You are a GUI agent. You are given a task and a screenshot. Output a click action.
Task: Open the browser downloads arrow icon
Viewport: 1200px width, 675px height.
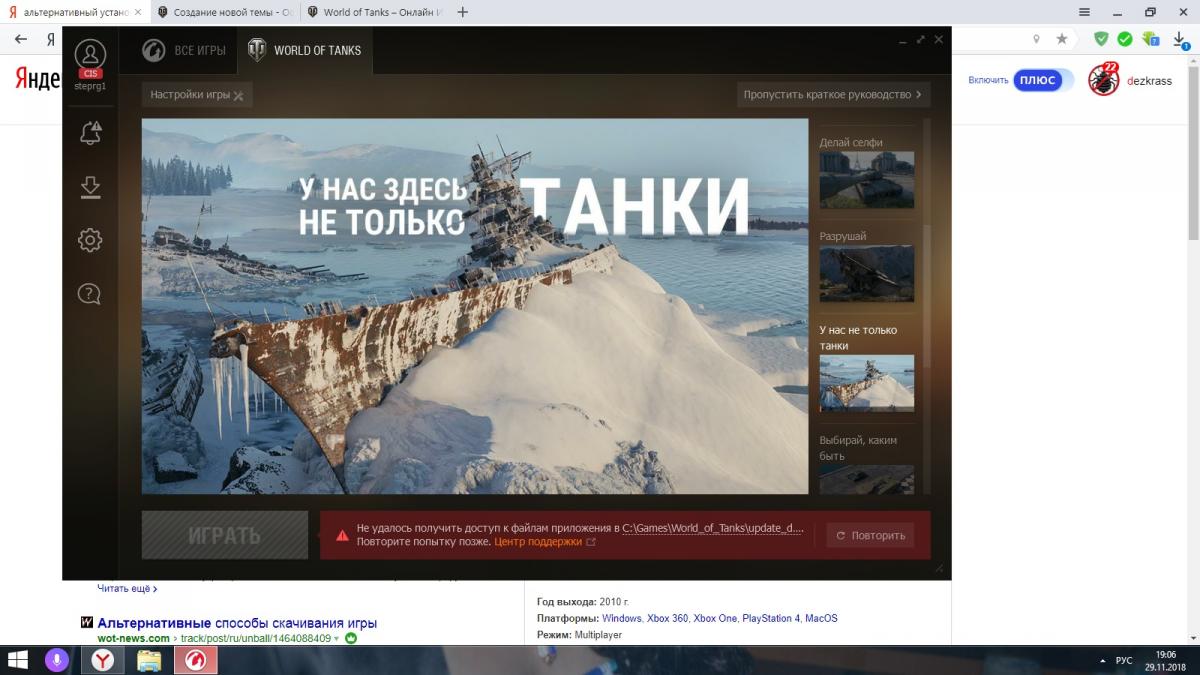coord(1181,40)
